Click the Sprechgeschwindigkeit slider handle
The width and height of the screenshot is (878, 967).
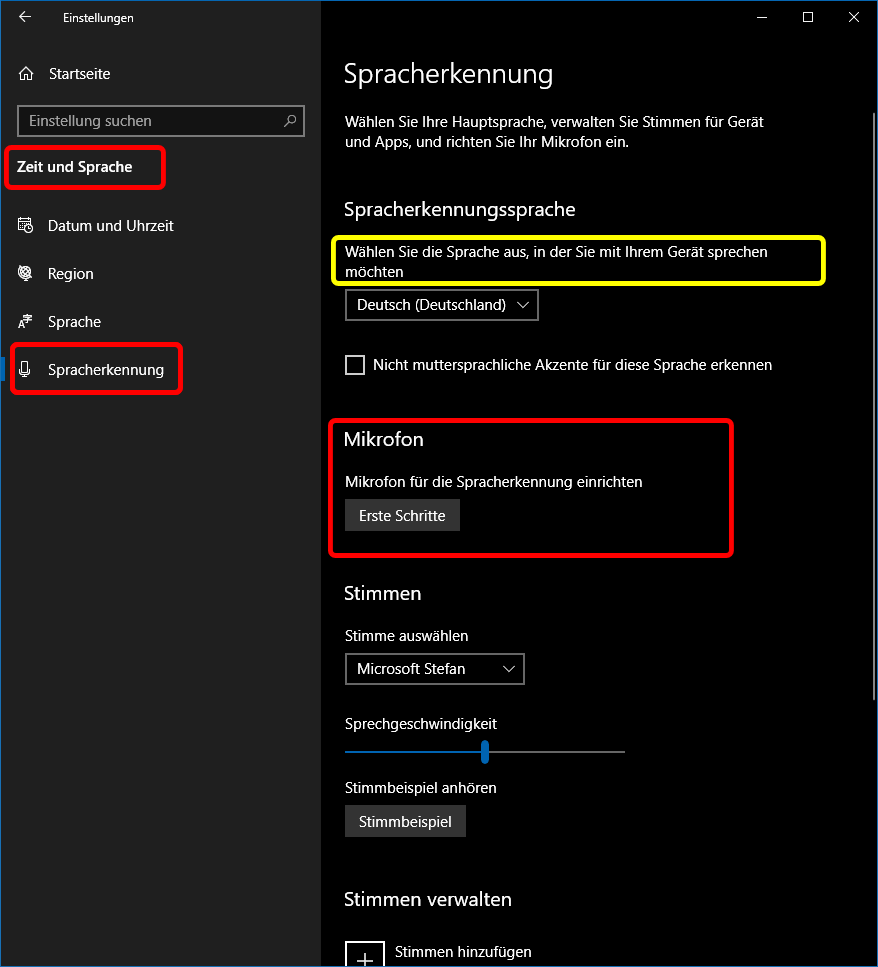tap(485, 751)
